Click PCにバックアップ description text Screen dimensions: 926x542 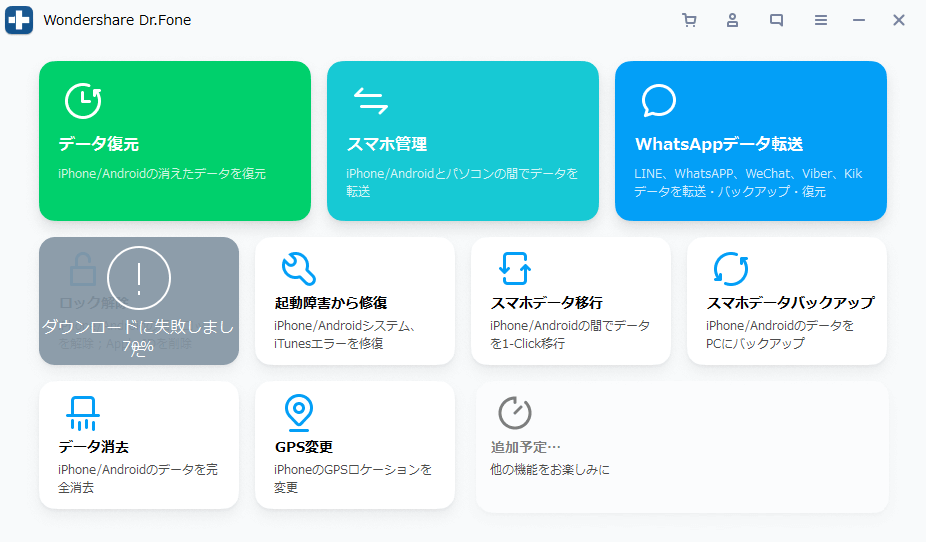click(x=755, y=344)
